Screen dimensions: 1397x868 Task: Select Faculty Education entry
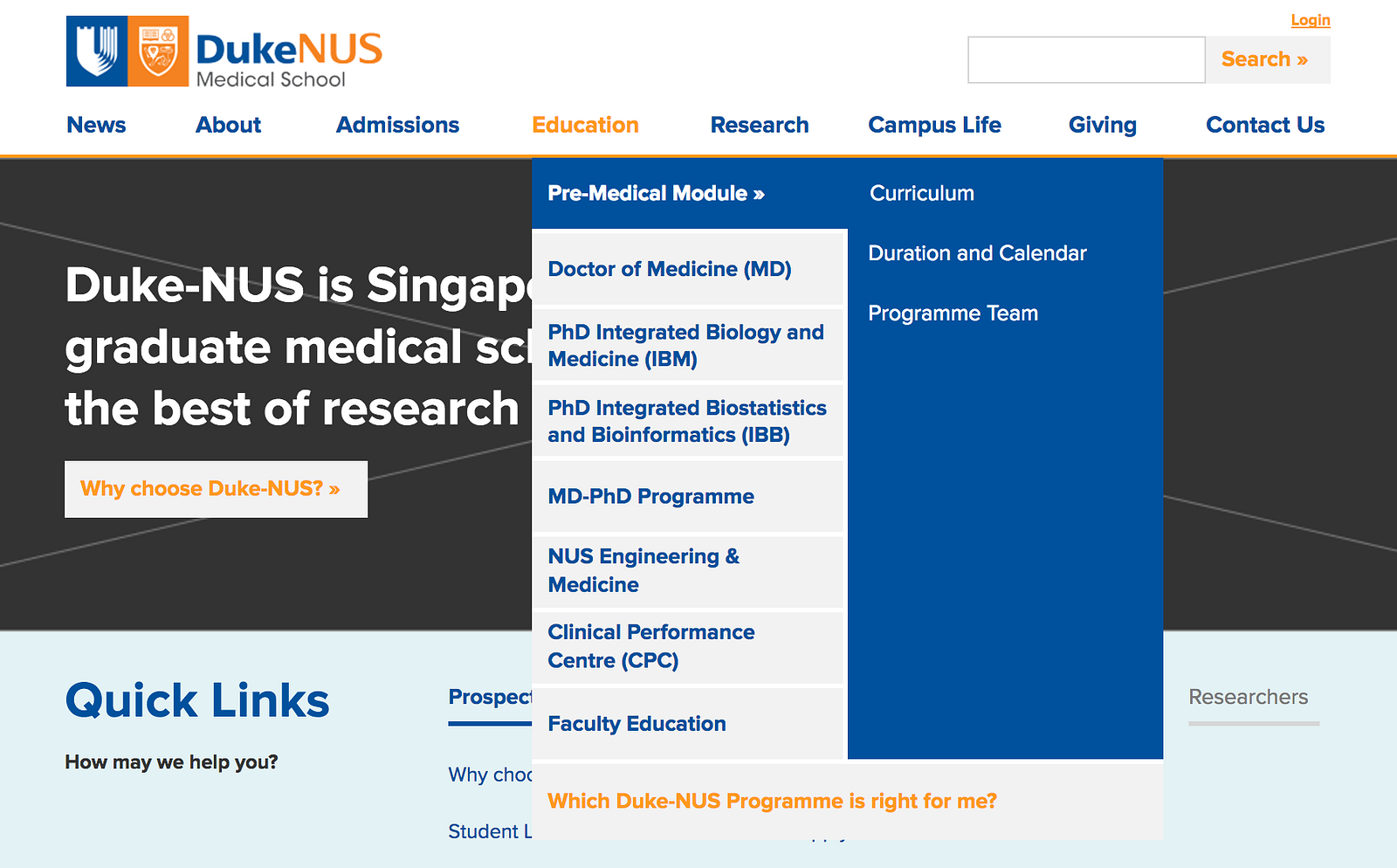point(688,723)
